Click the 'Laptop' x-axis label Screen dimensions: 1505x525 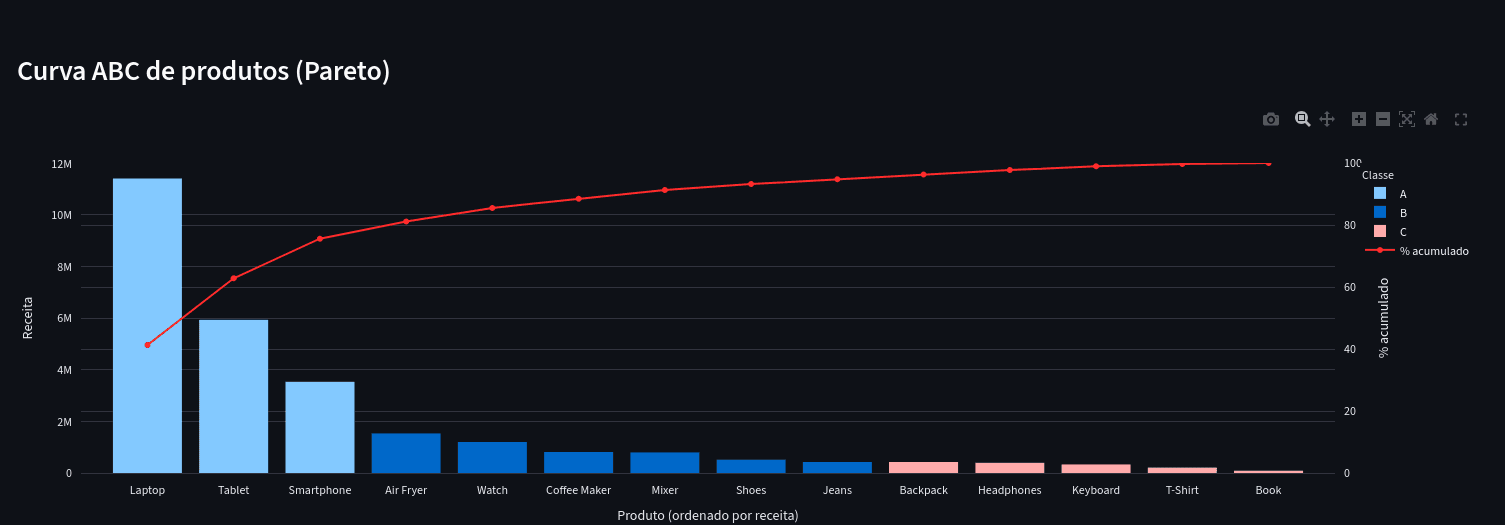coord(147,490)
